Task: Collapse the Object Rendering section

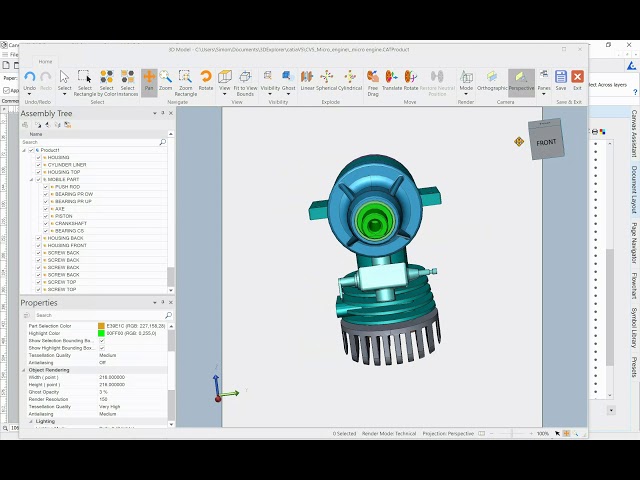Action: pos(24,370)
